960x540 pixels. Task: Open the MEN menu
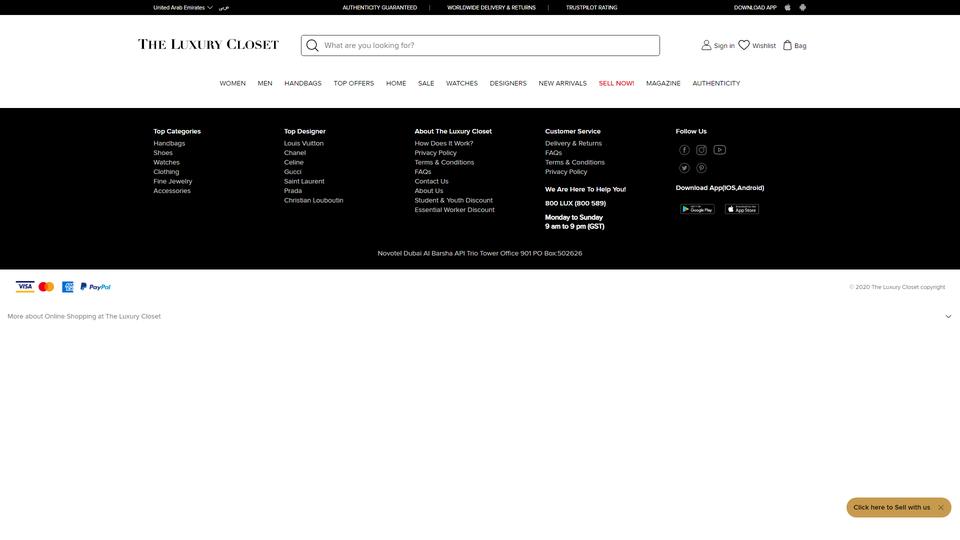pos(265,83)
